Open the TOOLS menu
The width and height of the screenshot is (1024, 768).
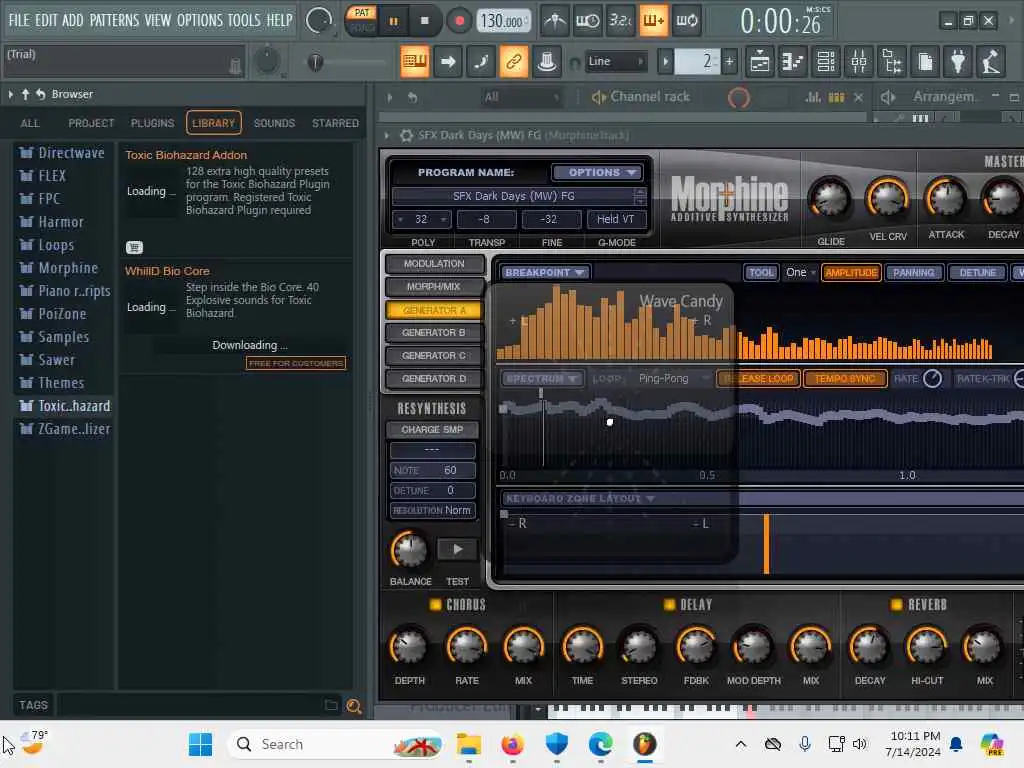tap(244, 20)
